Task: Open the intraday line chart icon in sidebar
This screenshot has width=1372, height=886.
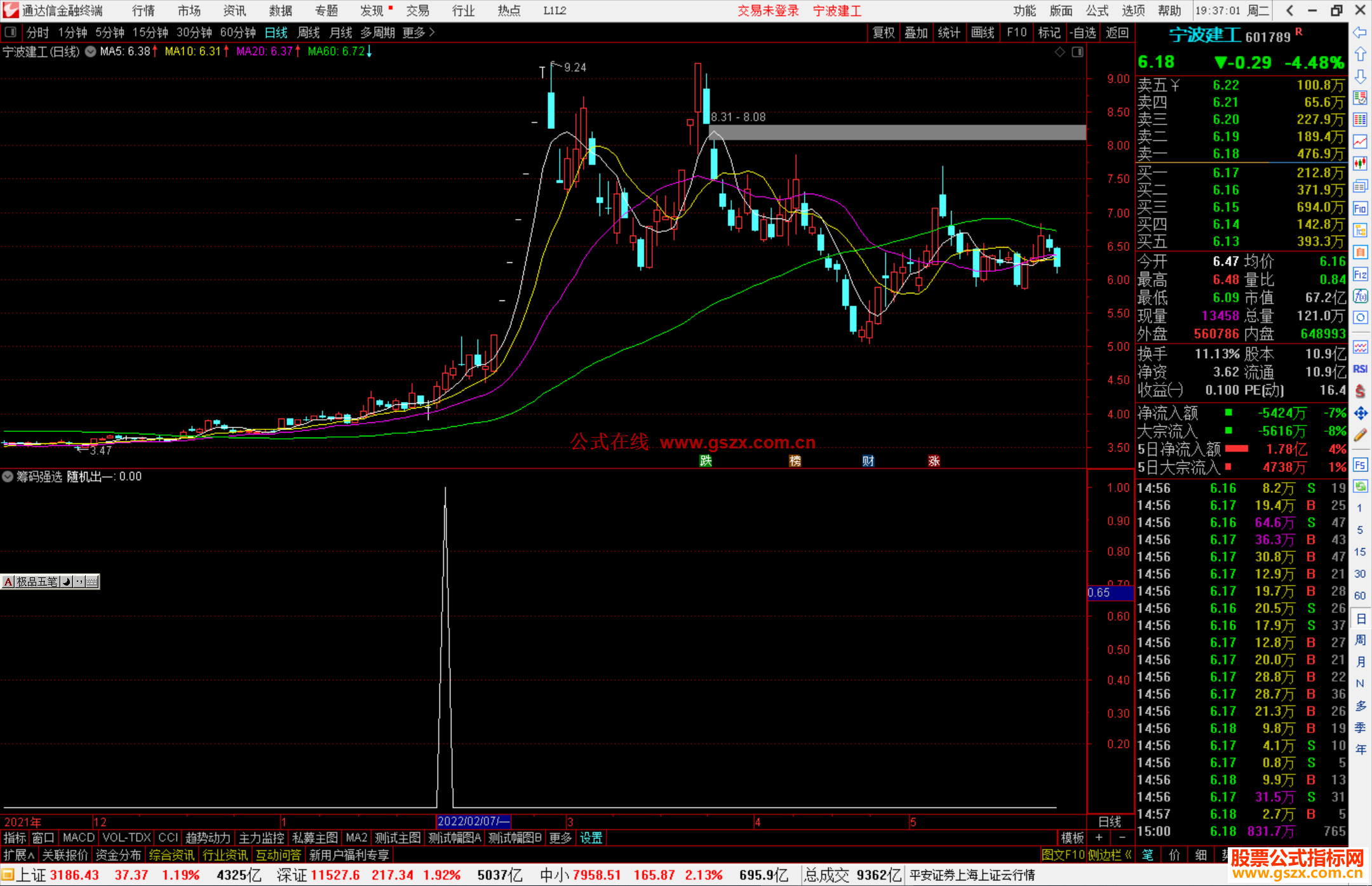Action: click(x=1360, y=142)
